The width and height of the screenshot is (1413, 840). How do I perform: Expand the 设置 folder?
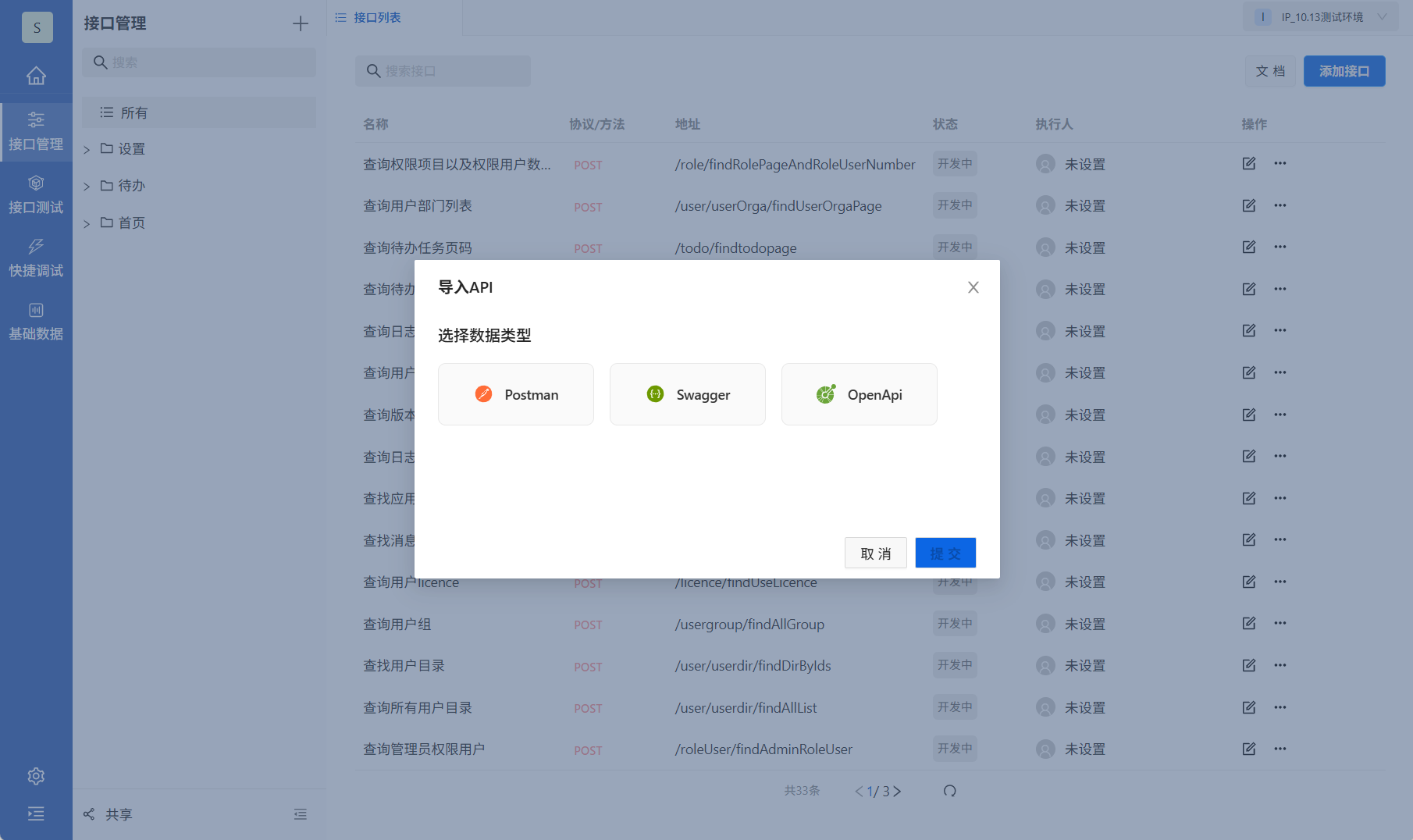point(86,148)
